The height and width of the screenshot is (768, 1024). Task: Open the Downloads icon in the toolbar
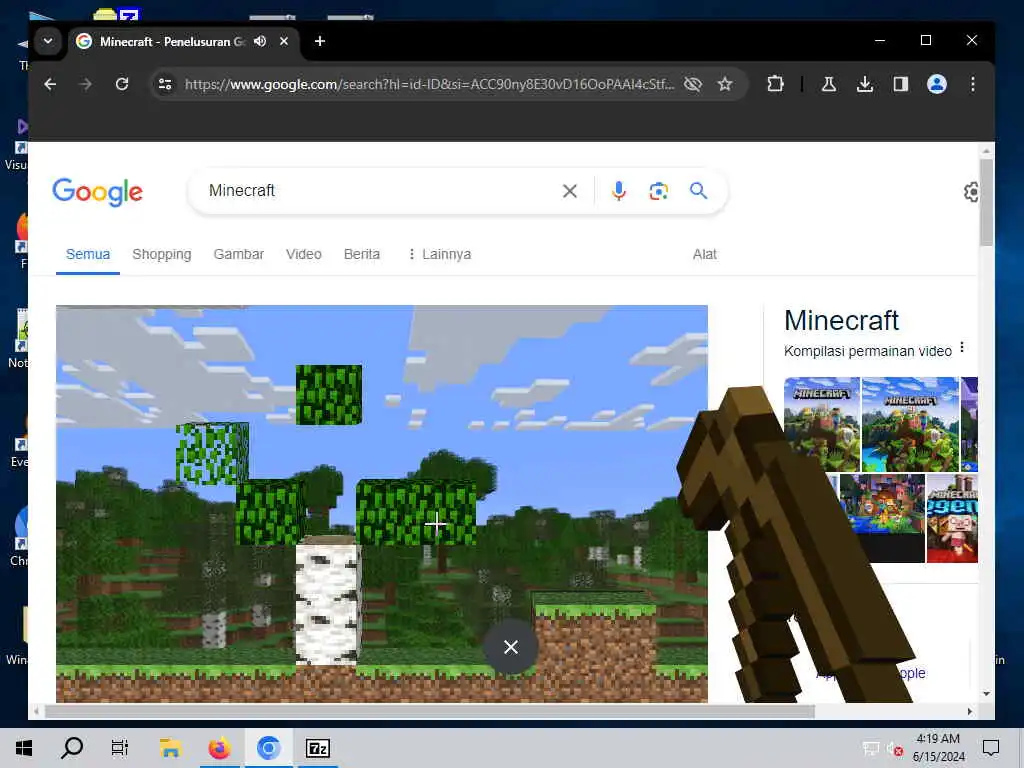(x=865, y=84)
